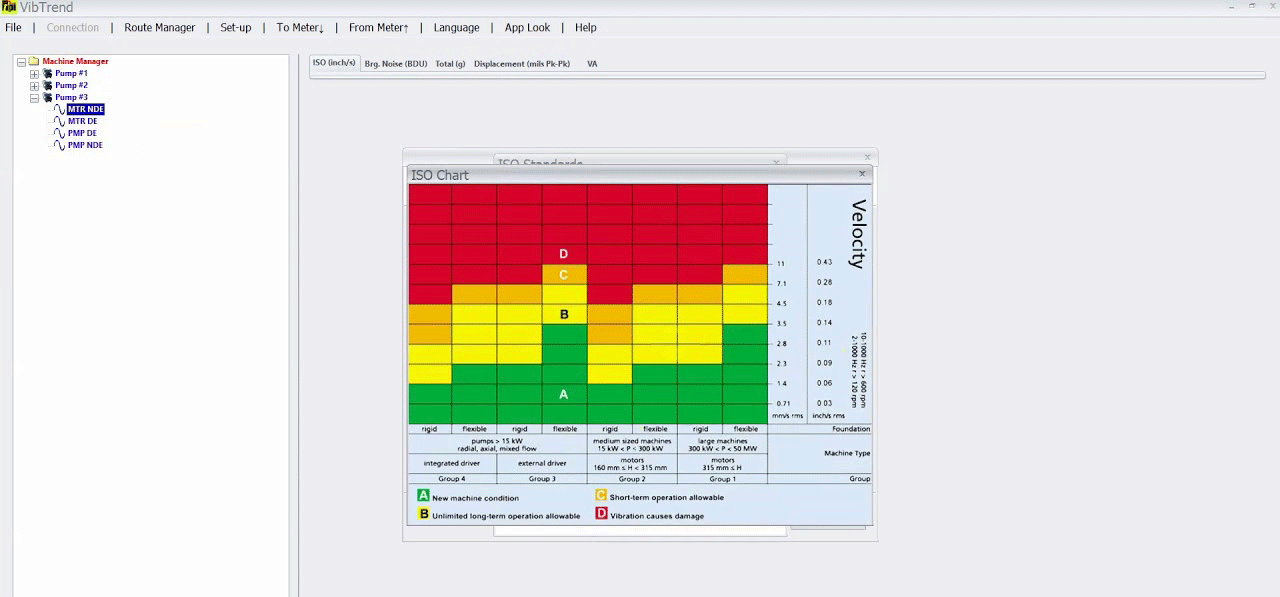
Task: Switch to the Displacement (mils Pk-Pk) tab
Action: 522,64
